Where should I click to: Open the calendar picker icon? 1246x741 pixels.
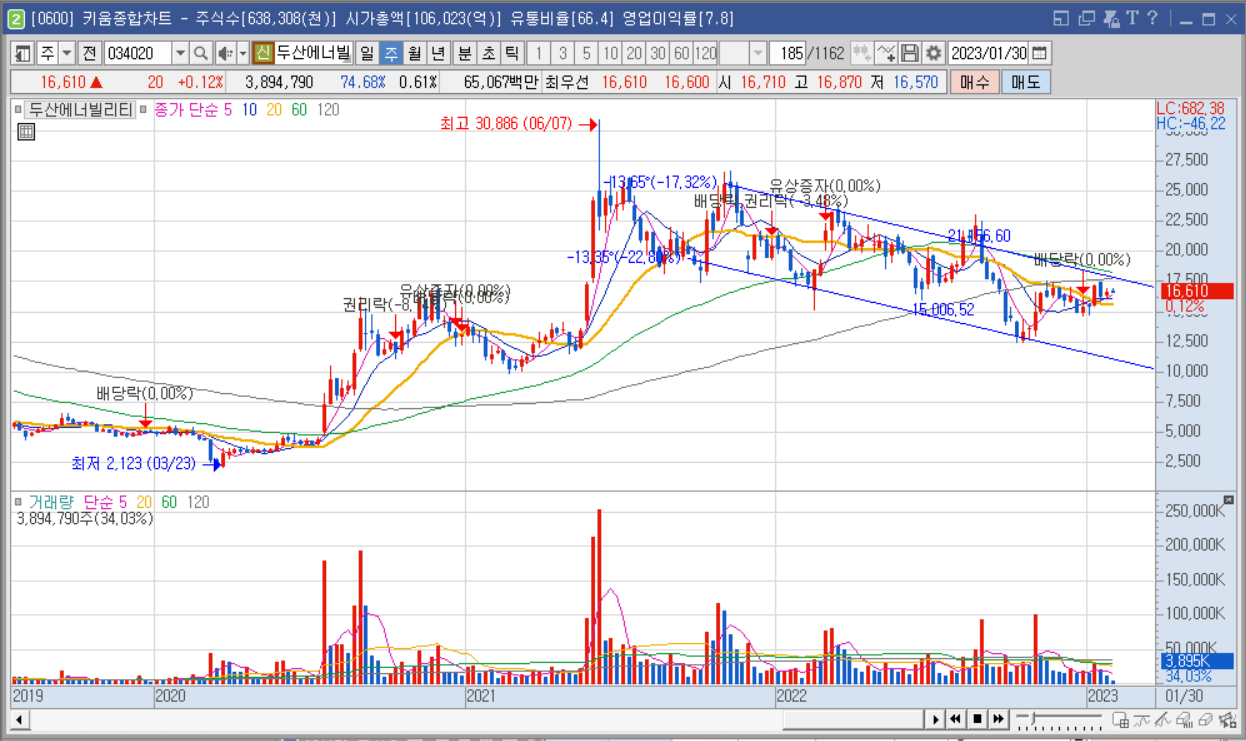point(1039,53)
